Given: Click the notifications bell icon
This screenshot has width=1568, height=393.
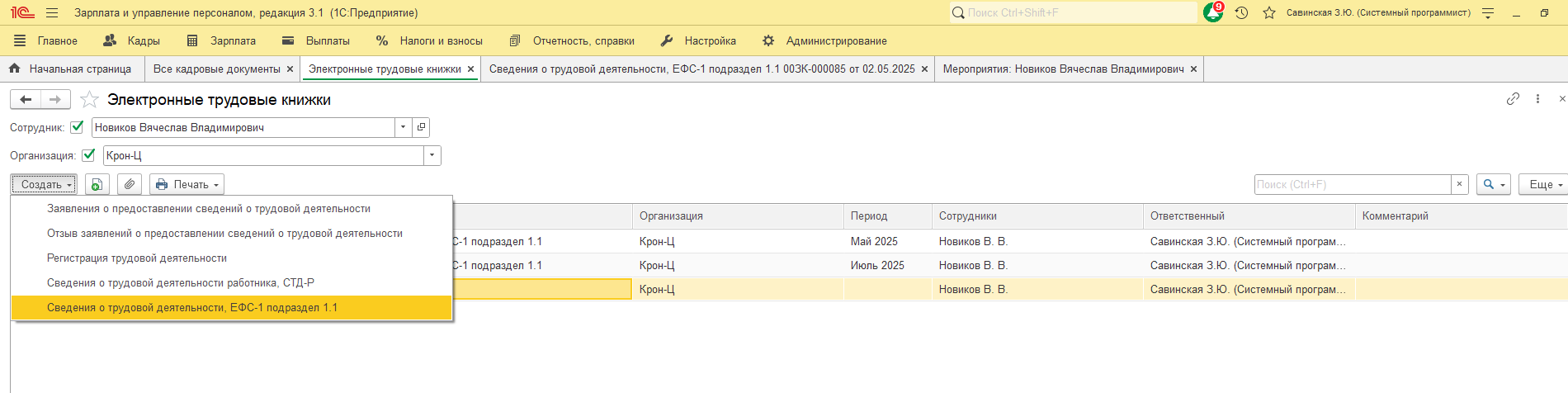Looking at the screenshot, I should pyautogui.click(x=1212, y=12).
